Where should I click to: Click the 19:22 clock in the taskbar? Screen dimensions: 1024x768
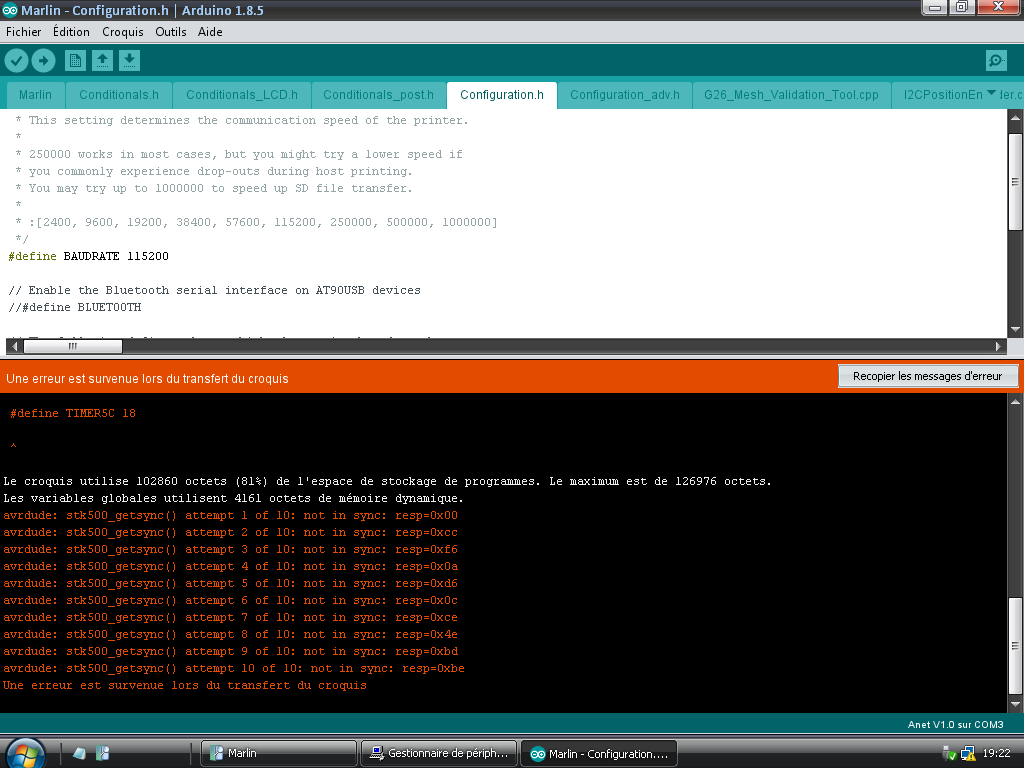[997, 753]
